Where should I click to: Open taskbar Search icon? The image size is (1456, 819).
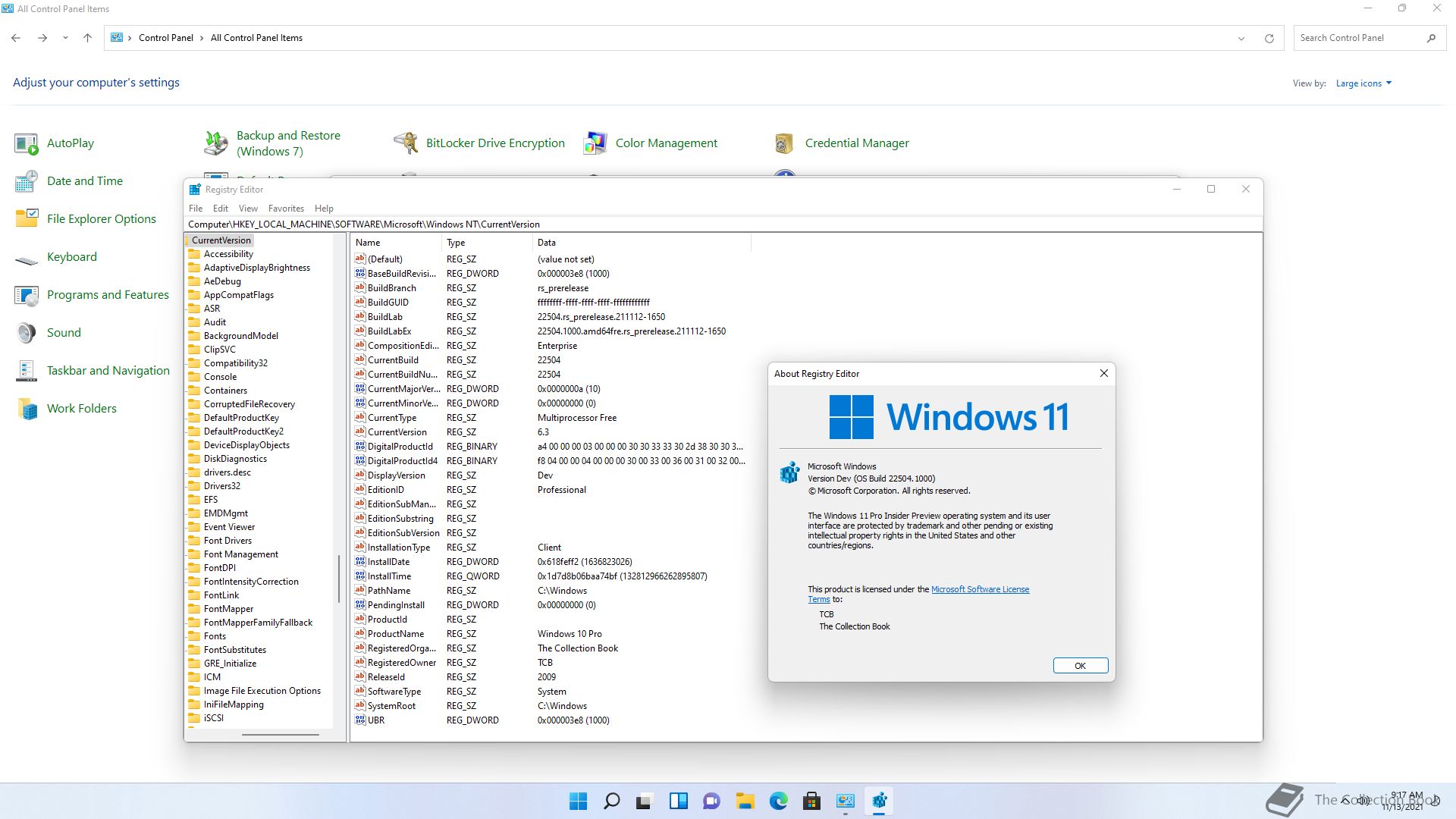tap(611, 801)
